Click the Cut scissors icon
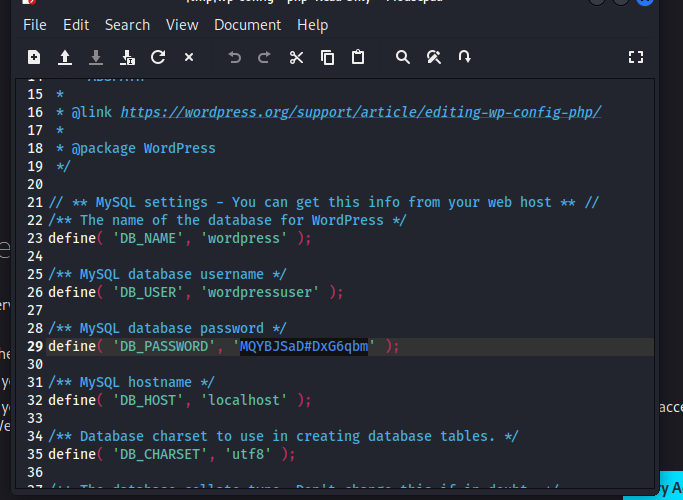This screenshot has width=683, height=500. 297,57
